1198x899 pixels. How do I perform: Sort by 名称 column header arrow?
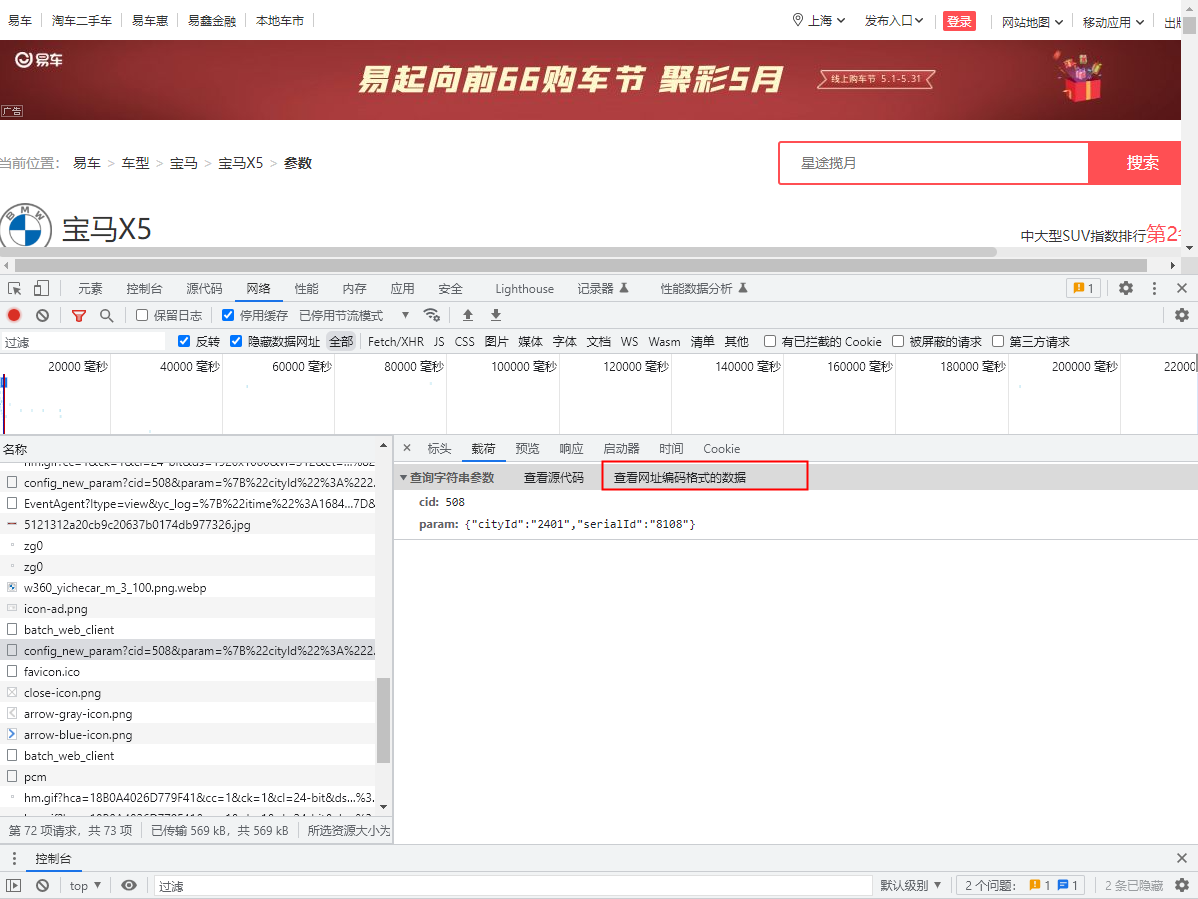pyautogui.click(x=383, y=447)
